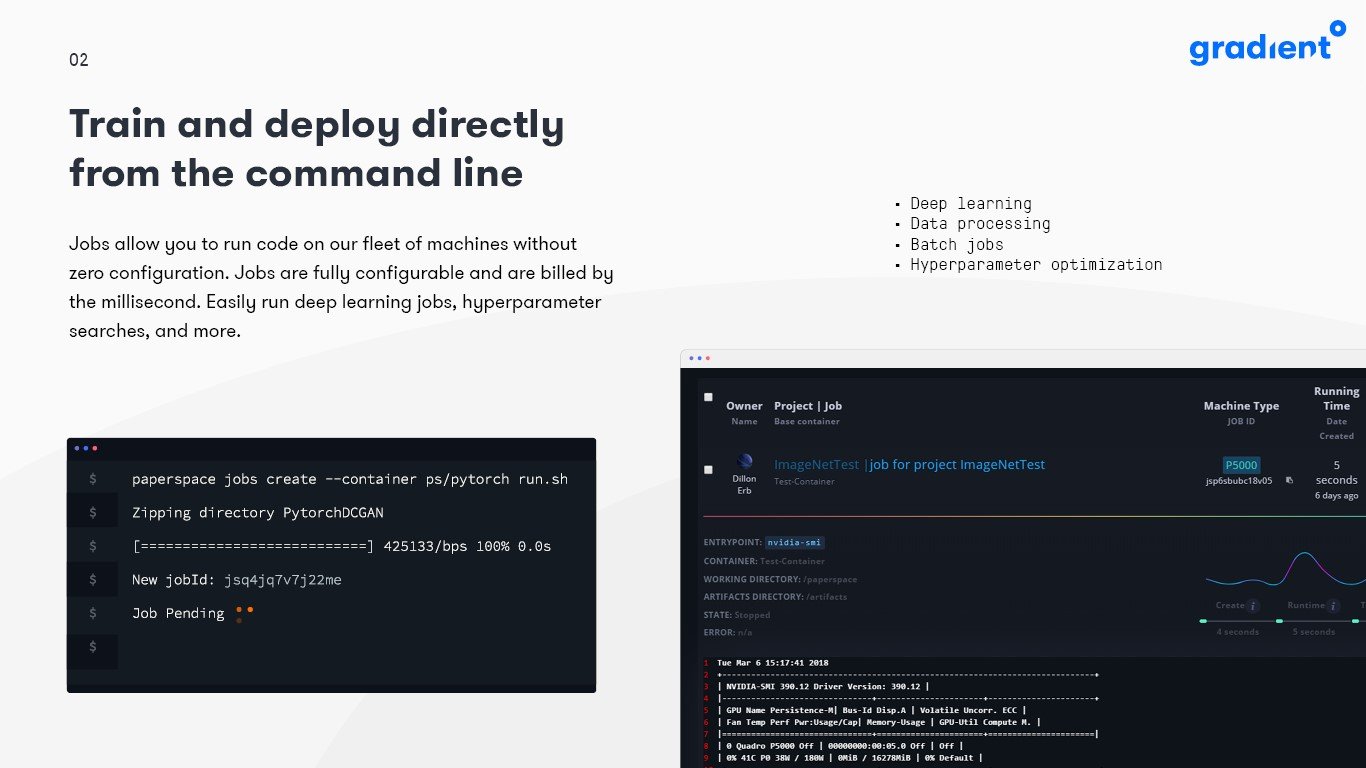Viewport: 1366px width, 768px height.
Task: Click the 'CONTAINER: Test-Container' detail line
Action: pos(764,561)
